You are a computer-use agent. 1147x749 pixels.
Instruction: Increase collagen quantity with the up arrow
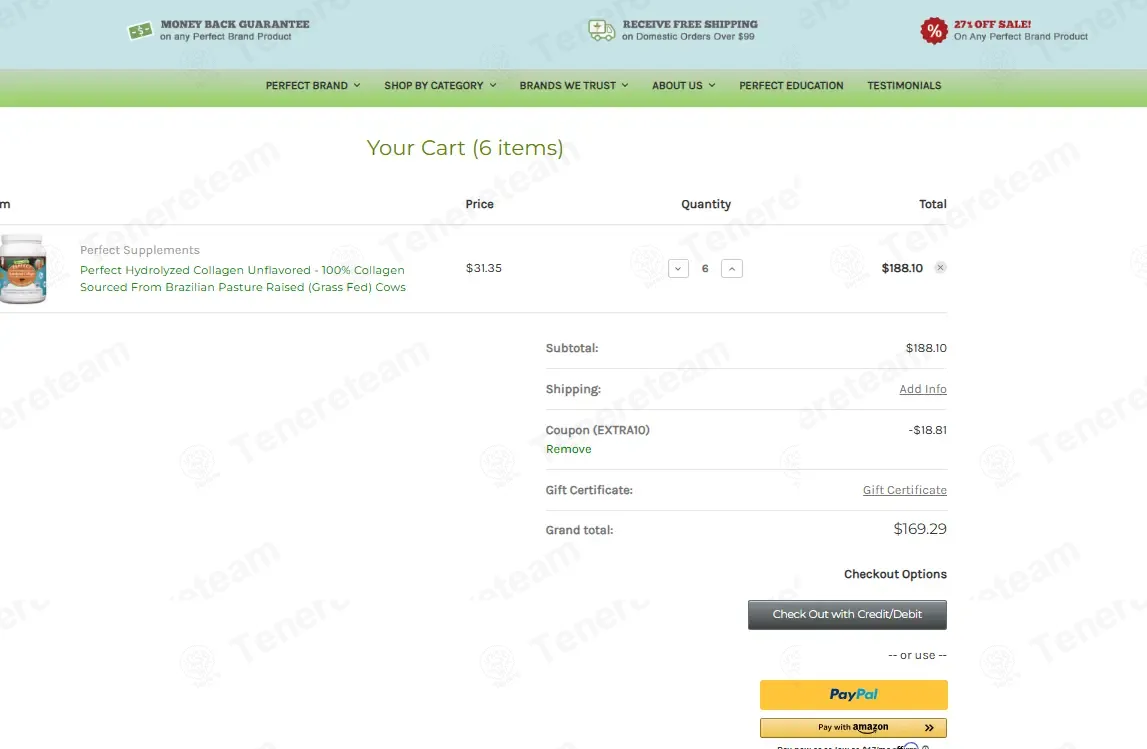pyautogui.click(x=732, y=269)
